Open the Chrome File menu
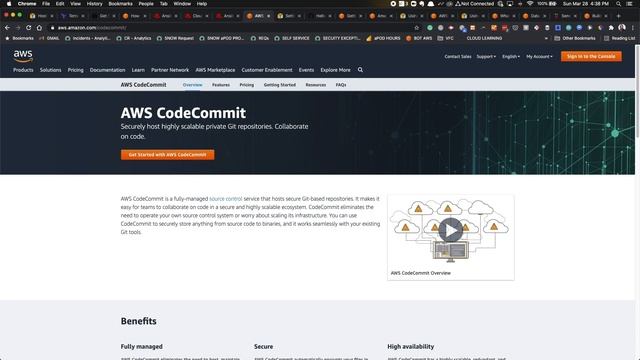 click(46, 4)
